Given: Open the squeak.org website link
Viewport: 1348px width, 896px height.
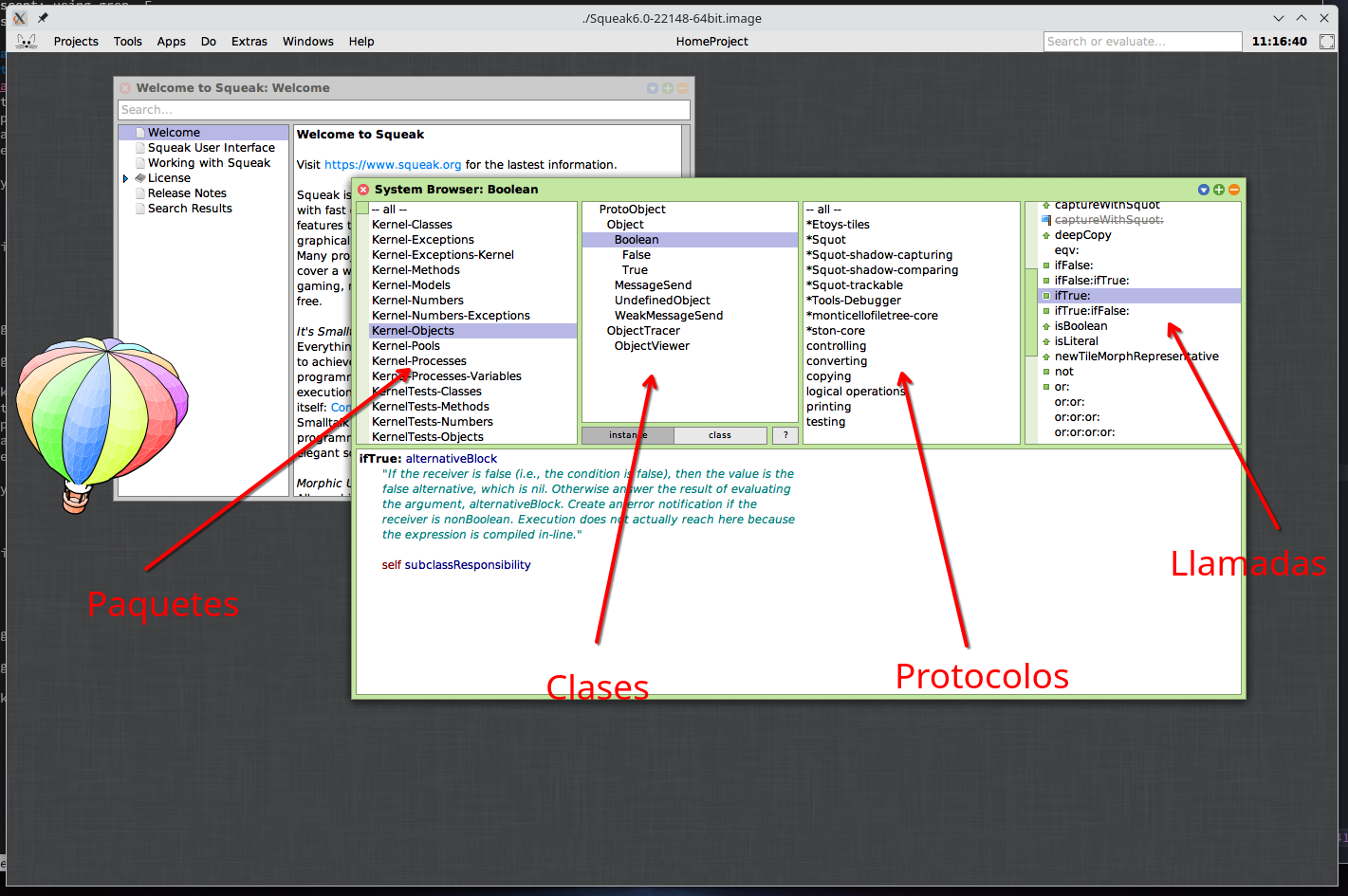Looking at the screenshot, I should [392, 165].
